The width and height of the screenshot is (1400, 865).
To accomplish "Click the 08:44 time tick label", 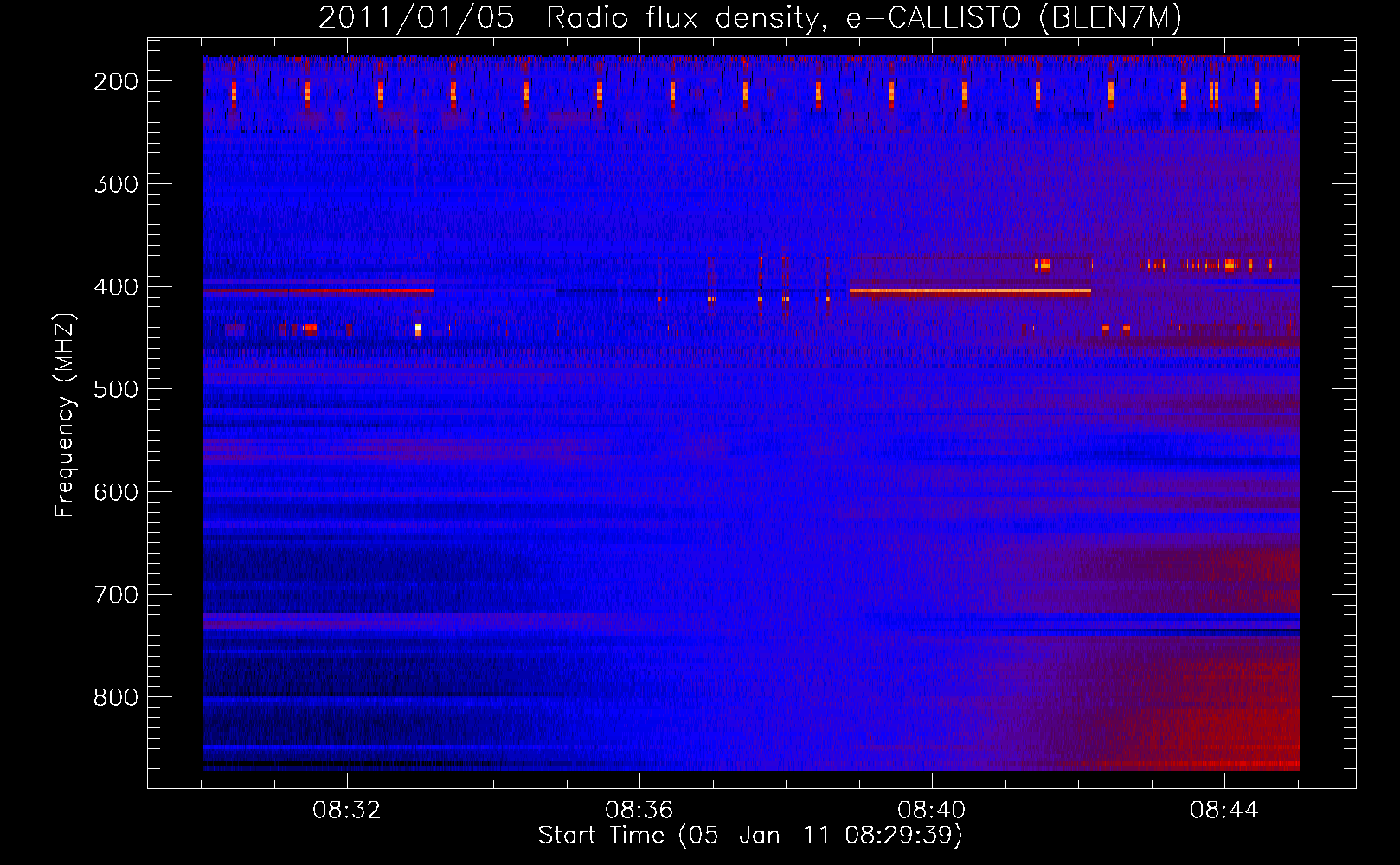I will click(x=1224, y=811).
